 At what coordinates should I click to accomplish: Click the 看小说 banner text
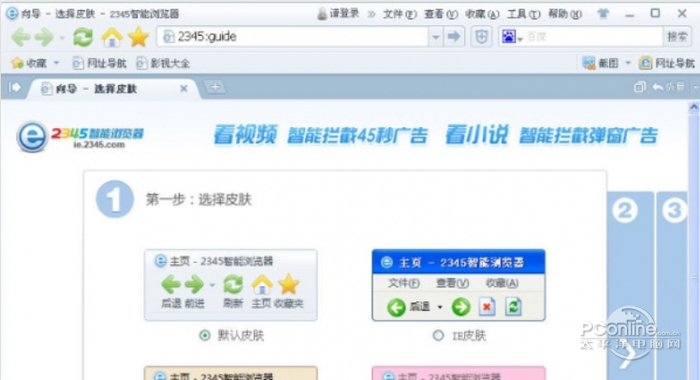click(x=476, y=135)
